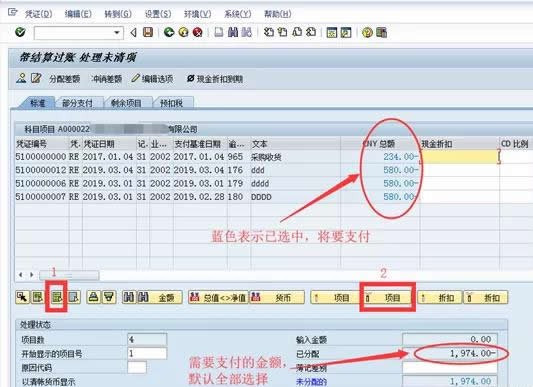Click the Customize Local Layout icon
Viewport: 533px width, 387px height.
(381, 33)
